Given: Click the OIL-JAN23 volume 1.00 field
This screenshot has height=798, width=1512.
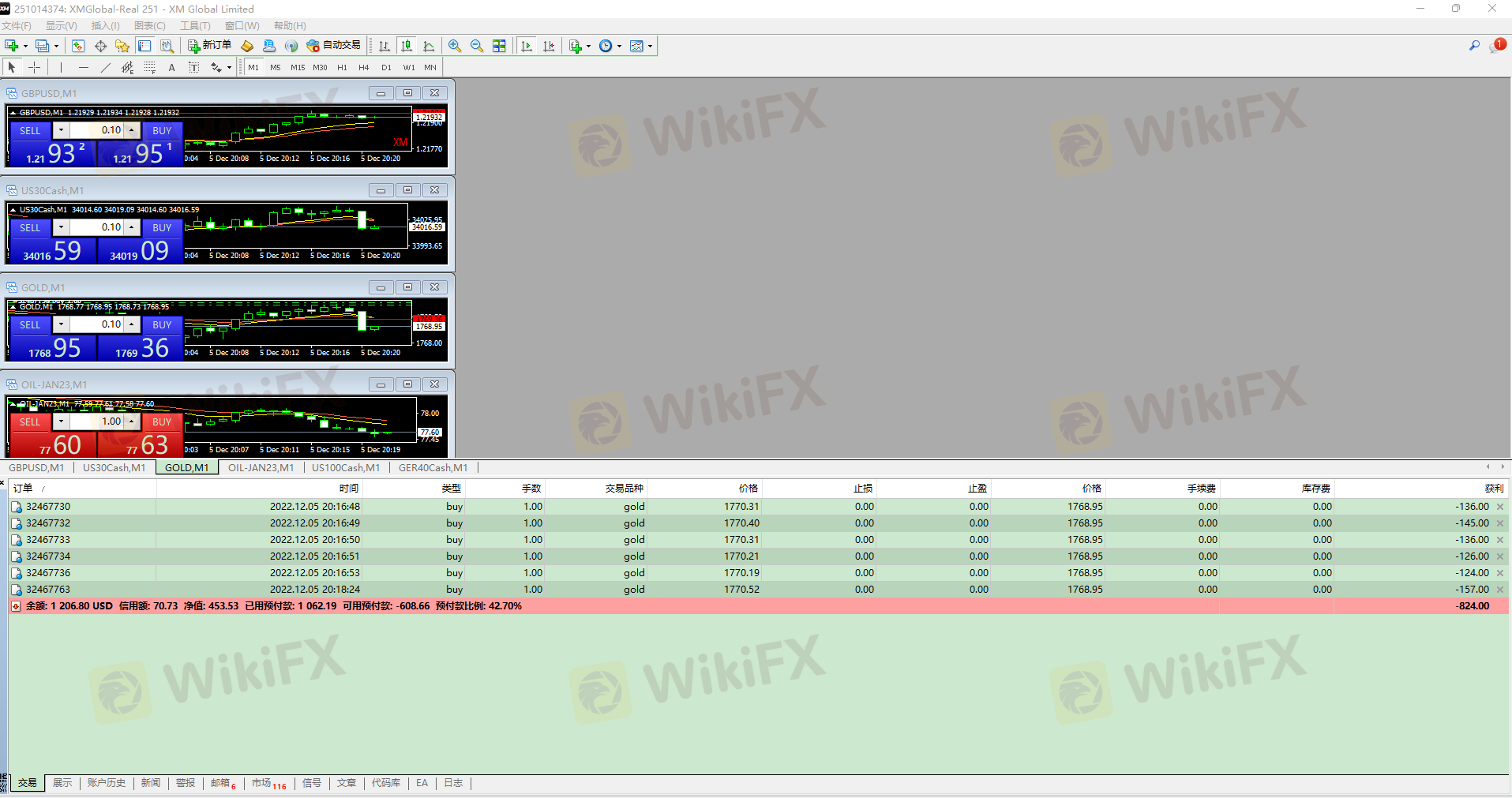Looking at the screenshot, I should tap(96, 421).
